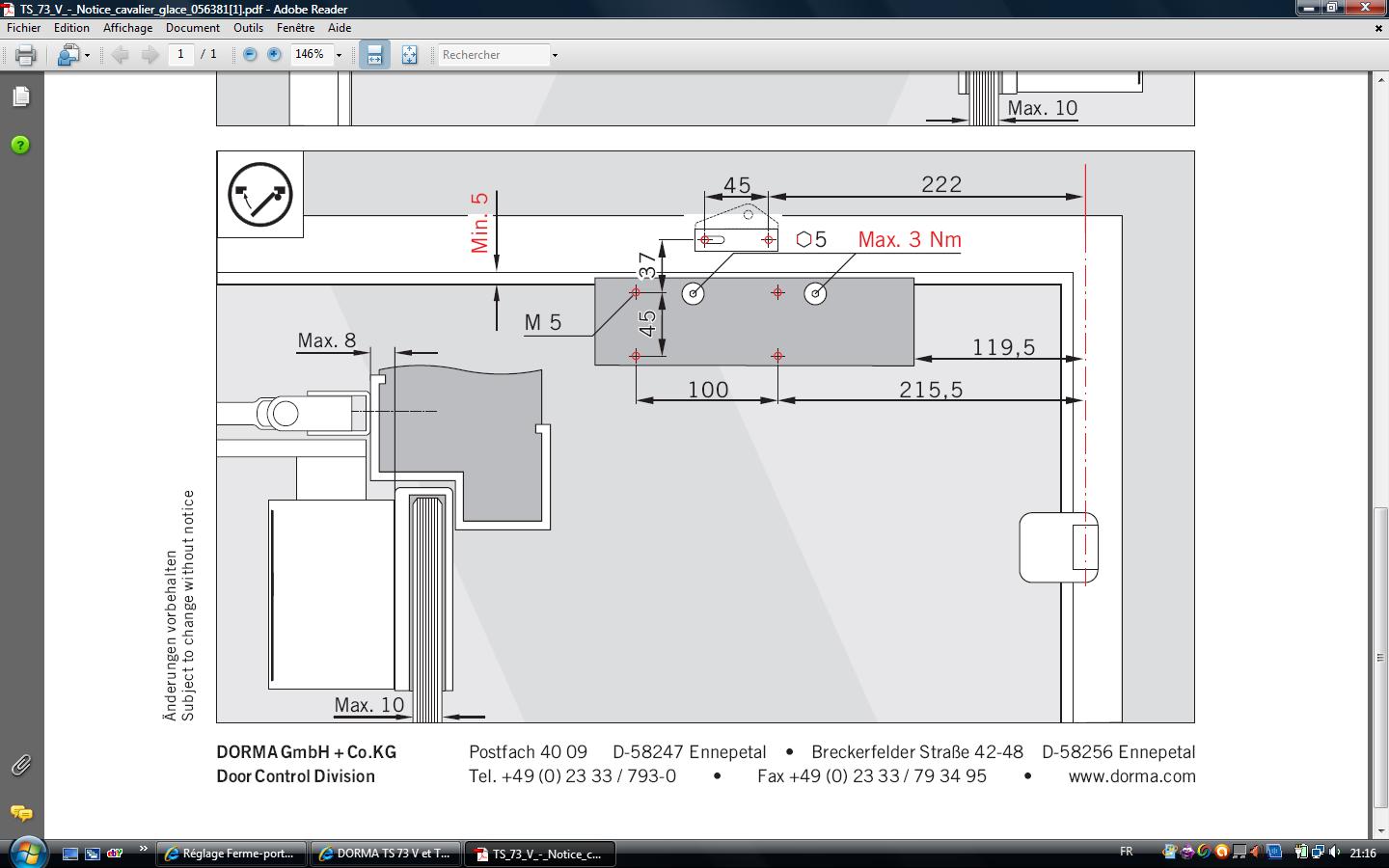Image resolution: width=1389 pixels, height=868 pixels.
Task: Click the battery power tray icon
Action: point(1300,852)
